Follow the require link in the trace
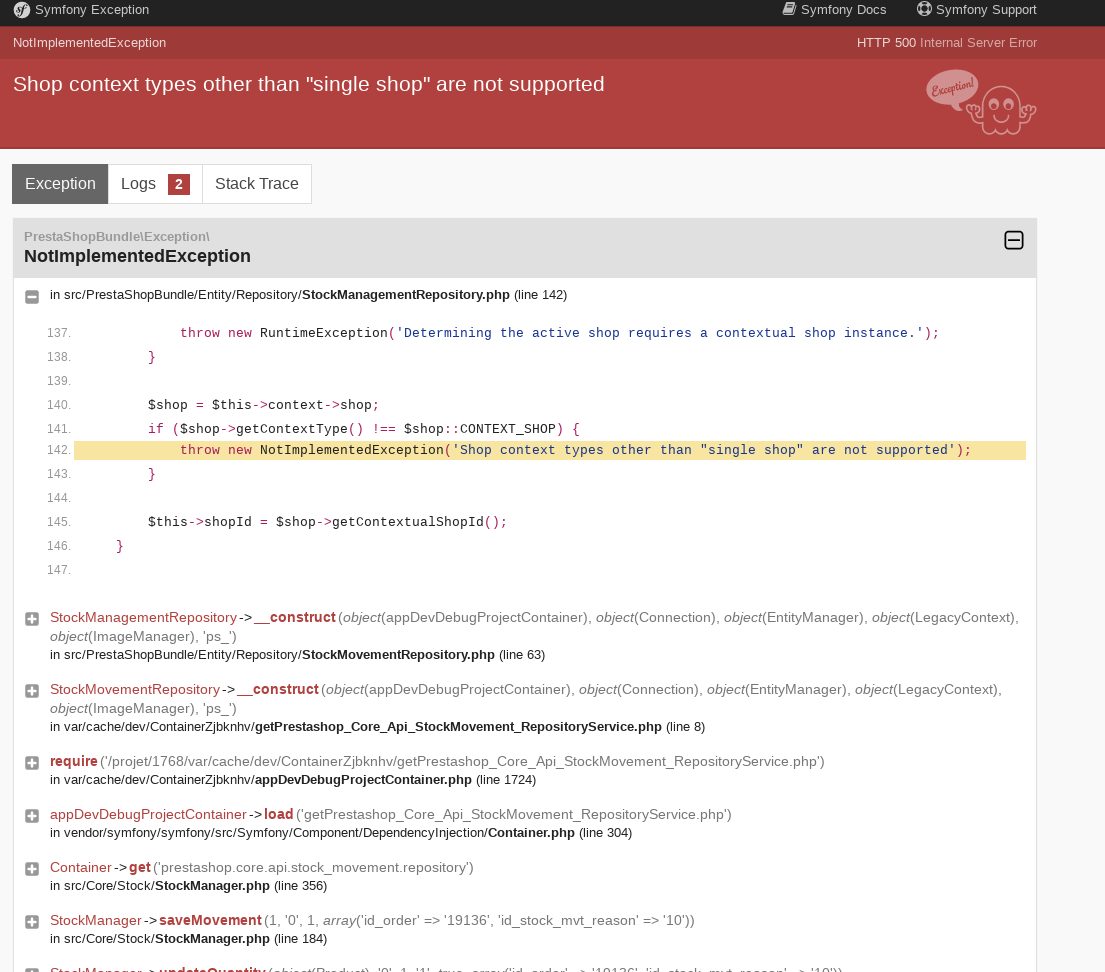Screen dimensions: 1105x972 pos(75,761)
